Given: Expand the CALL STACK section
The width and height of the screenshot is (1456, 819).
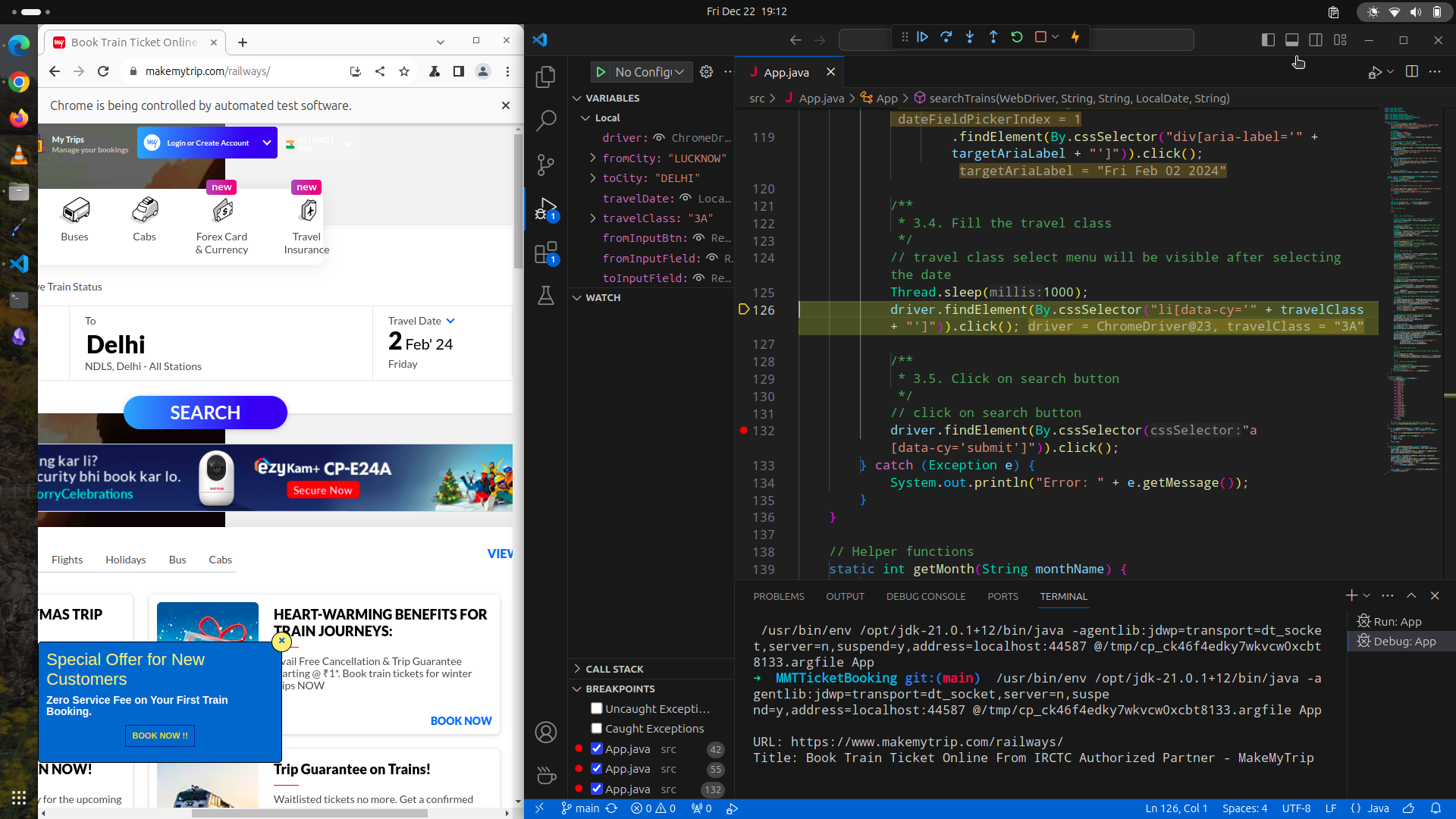Looking at the screenshot, I should 614,669.
